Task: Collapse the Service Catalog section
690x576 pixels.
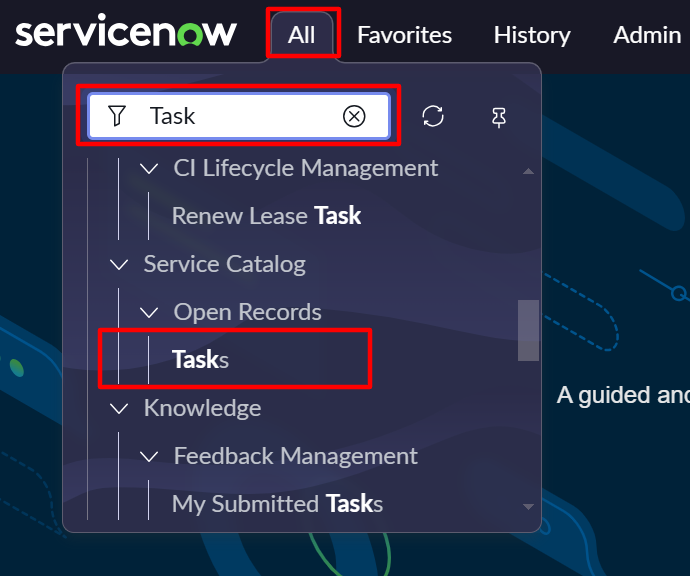Action: (x=119, y=264)
